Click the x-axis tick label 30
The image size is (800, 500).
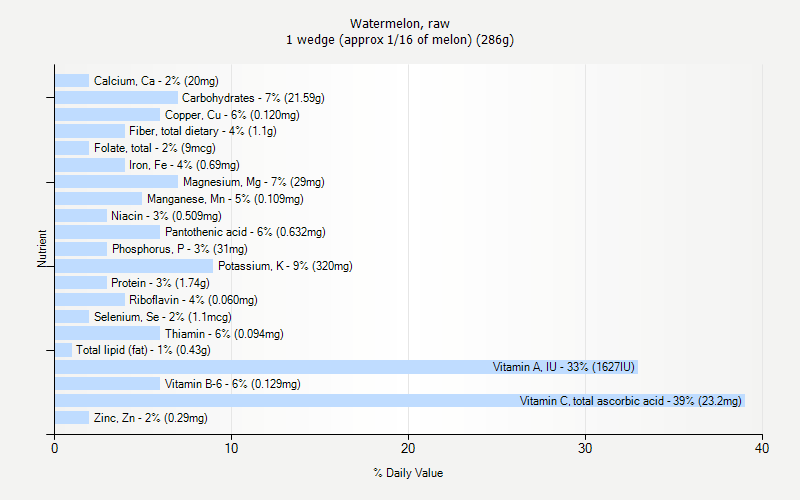(585, 448)
